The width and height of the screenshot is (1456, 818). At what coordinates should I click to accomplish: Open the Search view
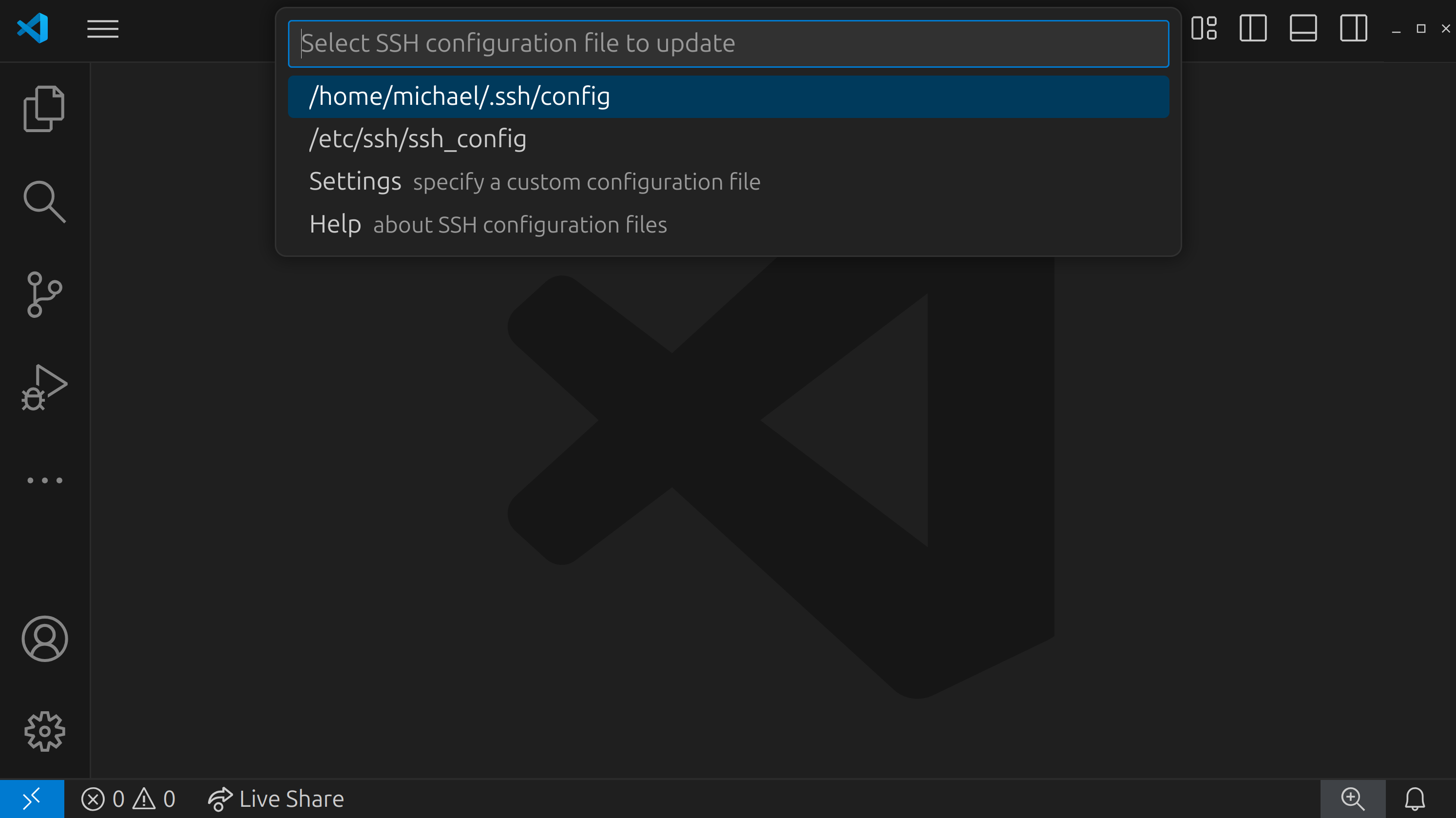(44, 202)
